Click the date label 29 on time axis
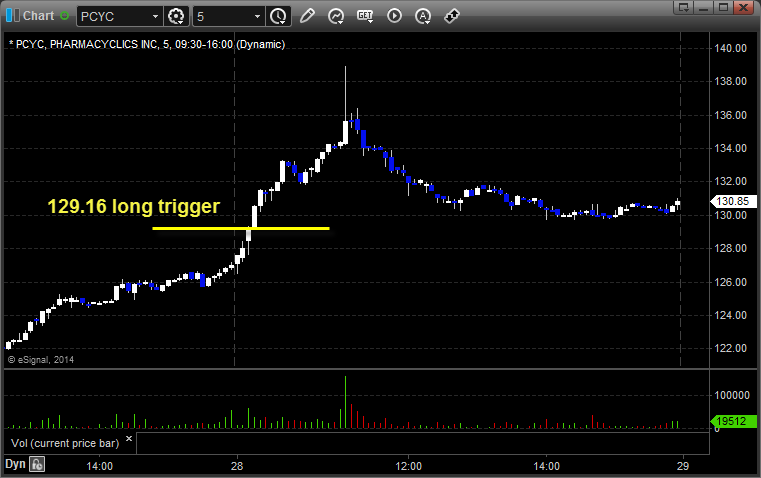The height and width of the screenshot is (478, 761). [683, 466]
